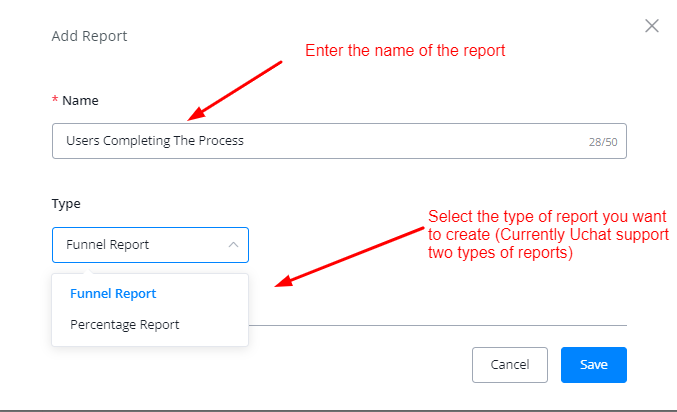Click the red required asterisk
Image resolution: width=677 pixels, height=412 pixels.
click(55, 101)
